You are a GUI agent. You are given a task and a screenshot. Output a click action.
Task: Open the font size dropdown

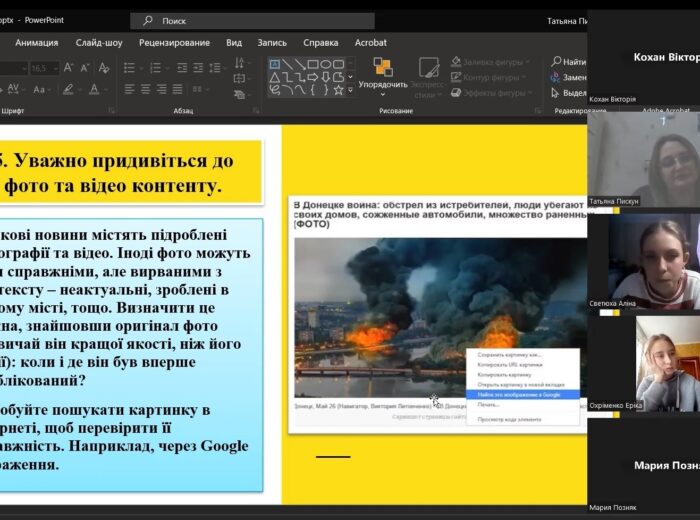click(55, 68)
